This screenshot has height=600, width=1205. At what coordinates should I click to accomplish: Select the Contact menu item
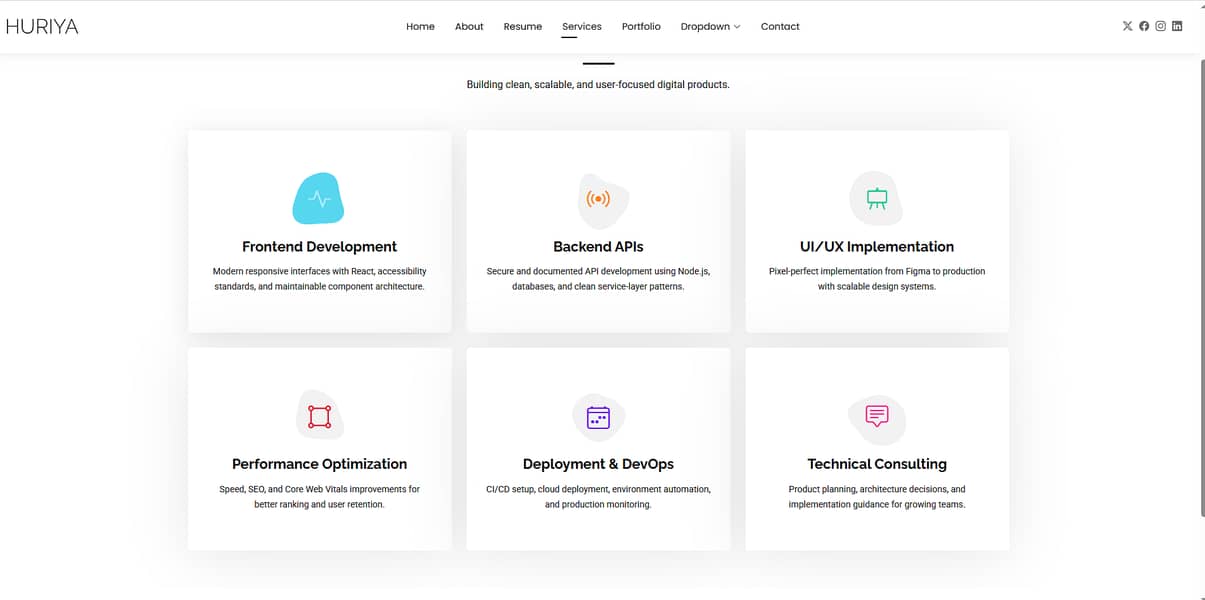[780, 26]
